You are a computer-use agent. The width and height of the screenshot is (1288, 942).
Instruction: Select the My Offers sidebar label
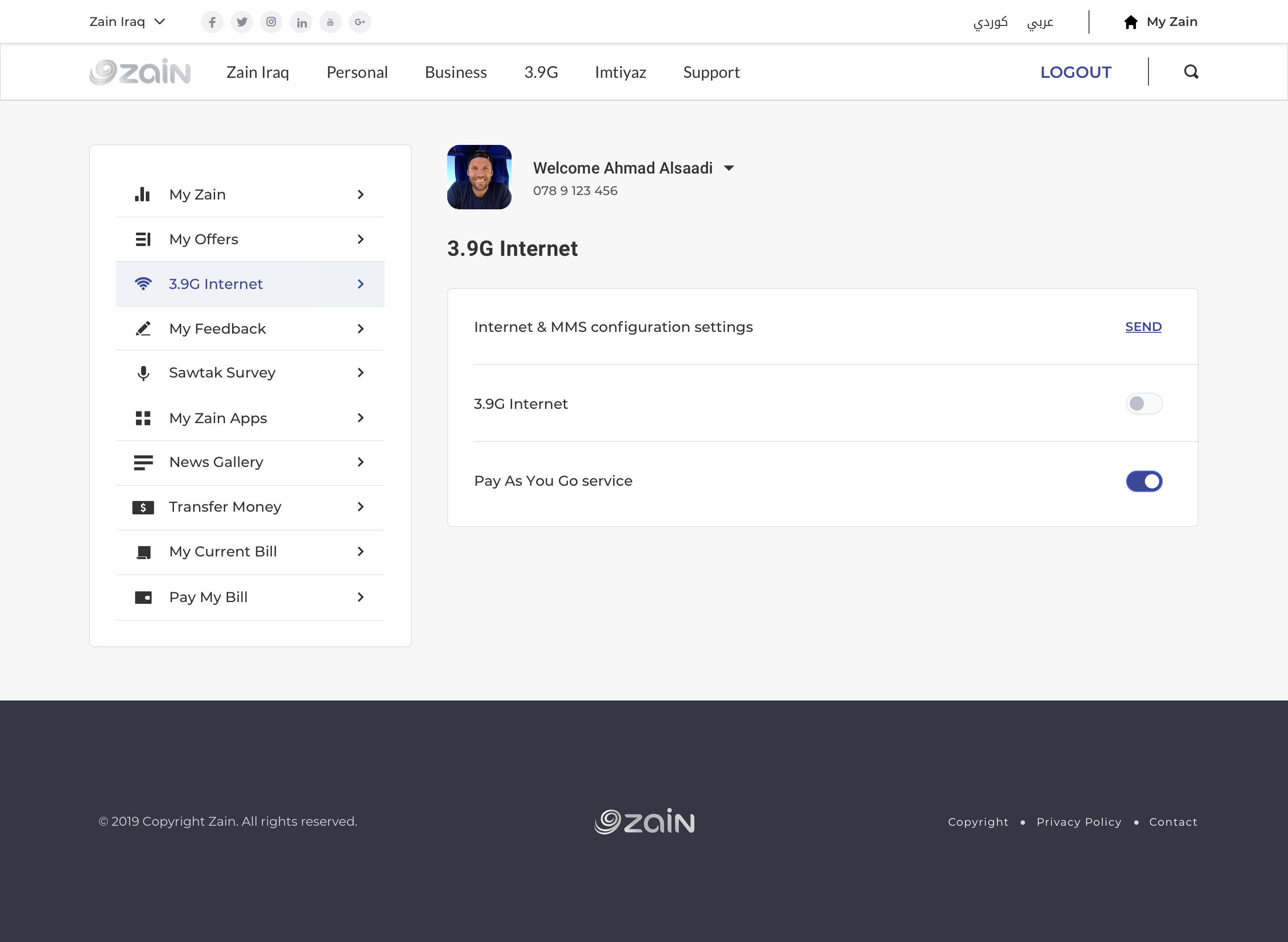203,239
